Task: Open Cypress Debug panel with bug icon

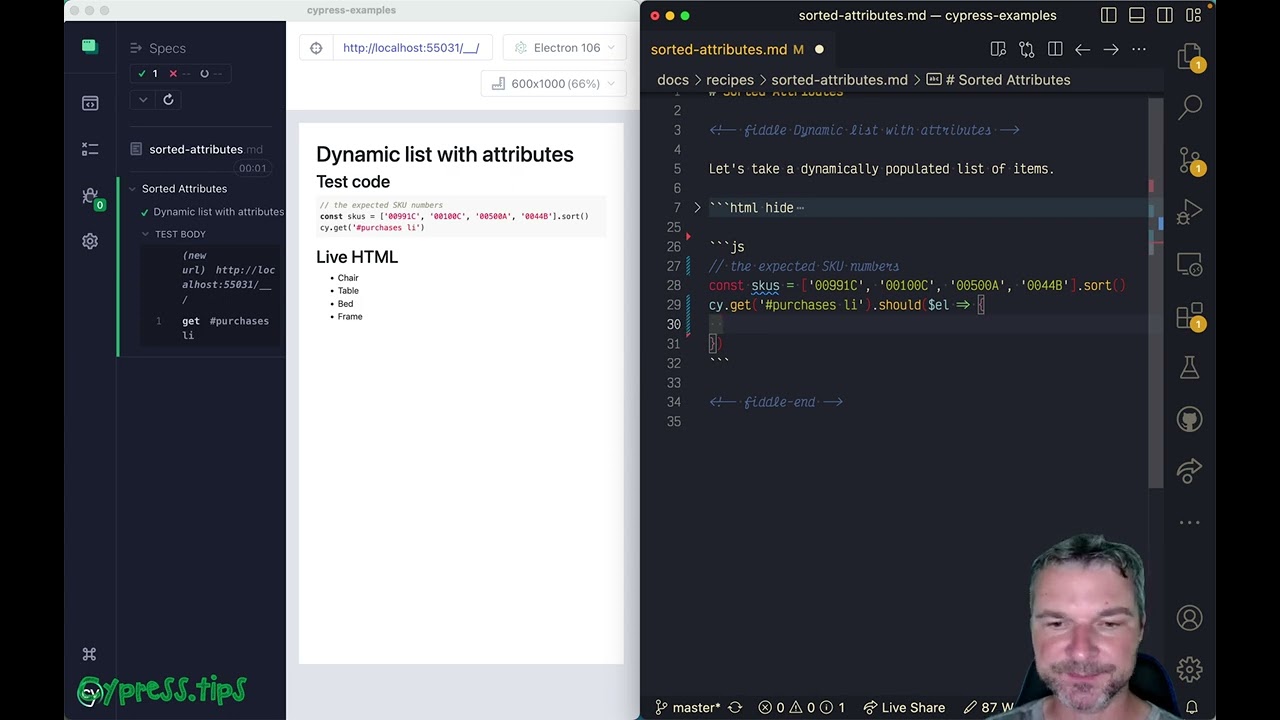Action: tap(90, 195)
